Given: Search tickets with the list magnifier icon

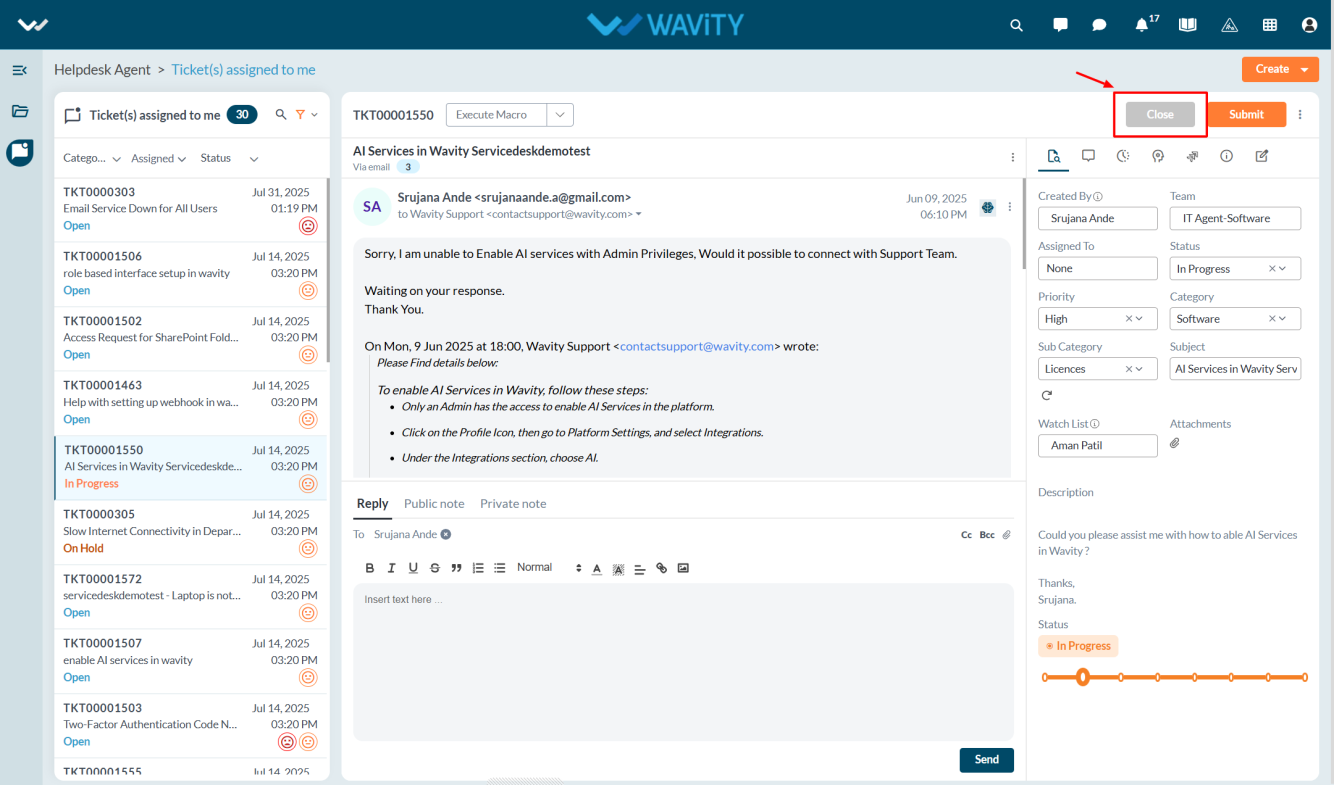Looking at the screenshot, I should point(281,115).
